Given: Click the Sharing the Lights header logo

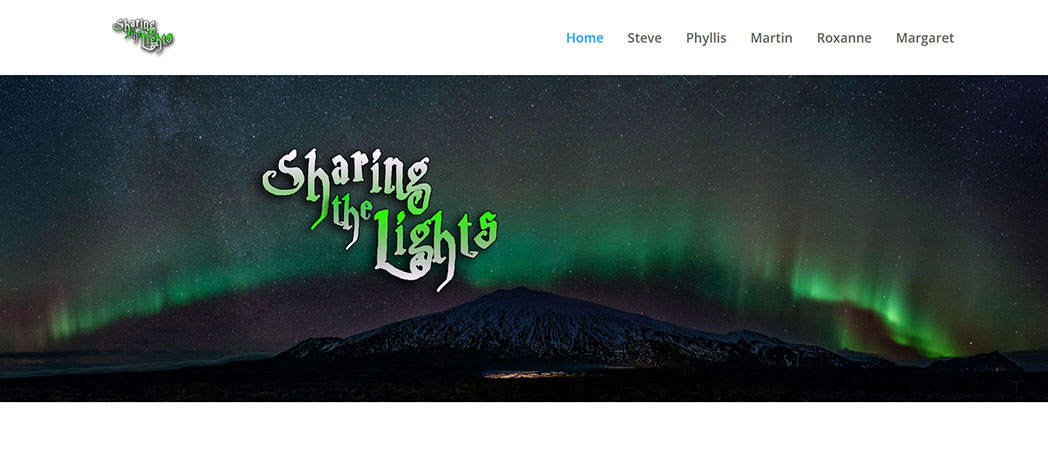Looking at the screenshot, I should 143,36.
